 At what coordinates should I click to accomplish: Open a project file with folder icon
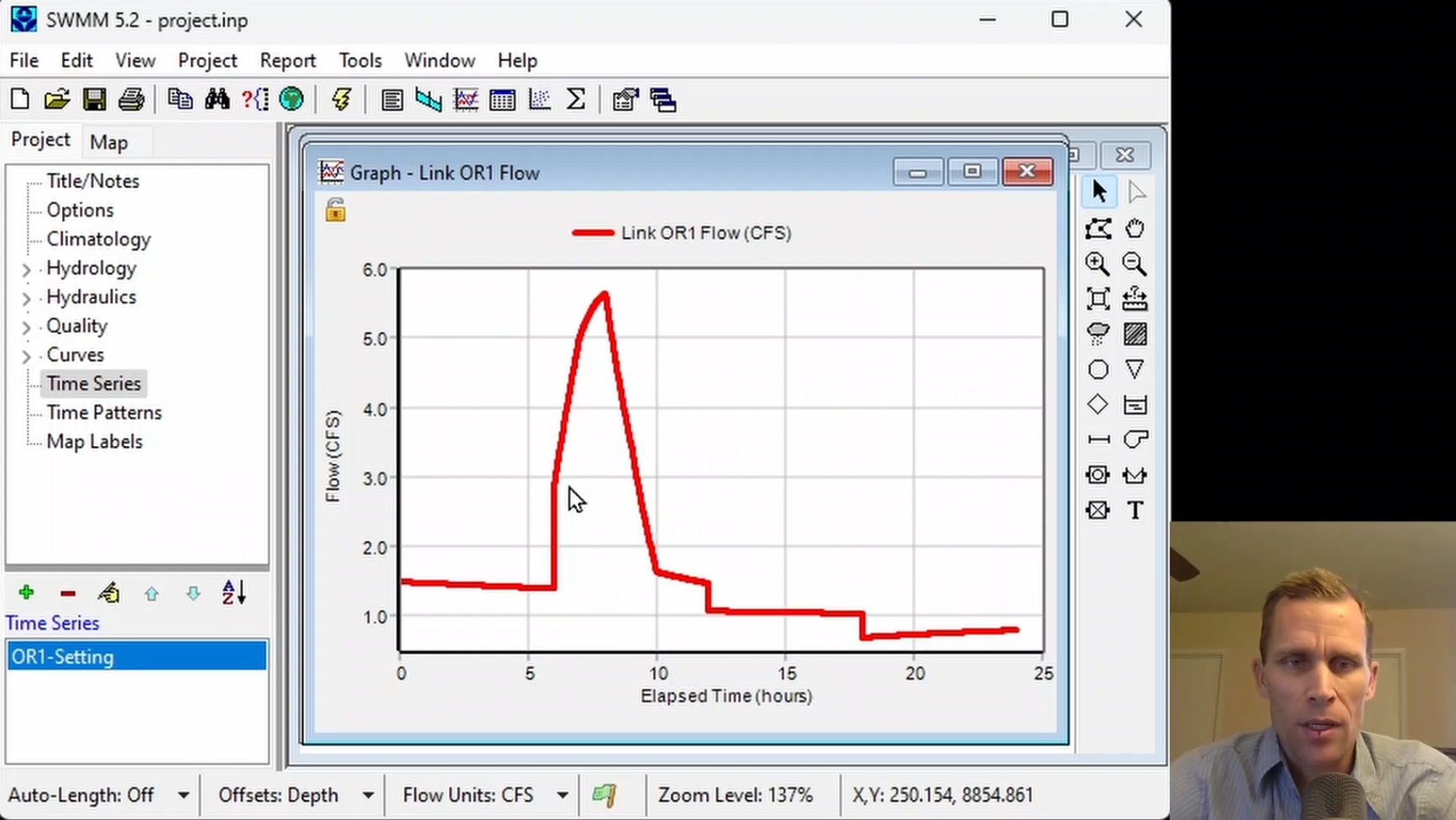(57, 100)
